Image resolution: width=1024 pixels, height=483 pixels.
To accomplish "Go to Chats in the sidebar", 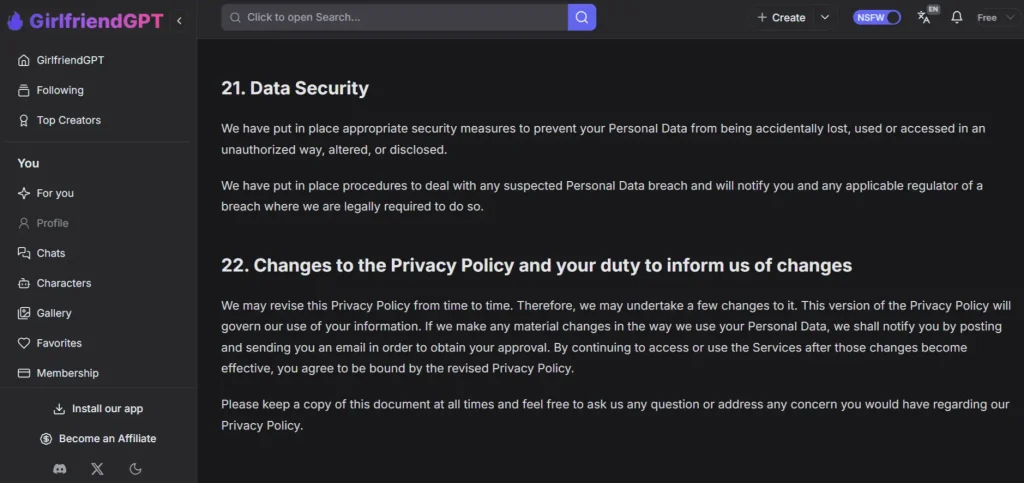I will [50, 253].
